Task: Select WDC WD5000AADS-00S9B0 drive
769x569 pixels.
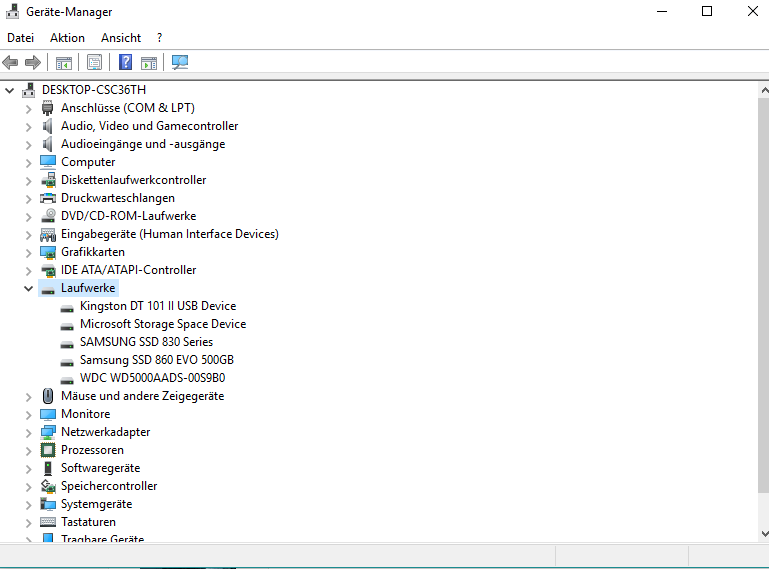Action: point(153,378)
